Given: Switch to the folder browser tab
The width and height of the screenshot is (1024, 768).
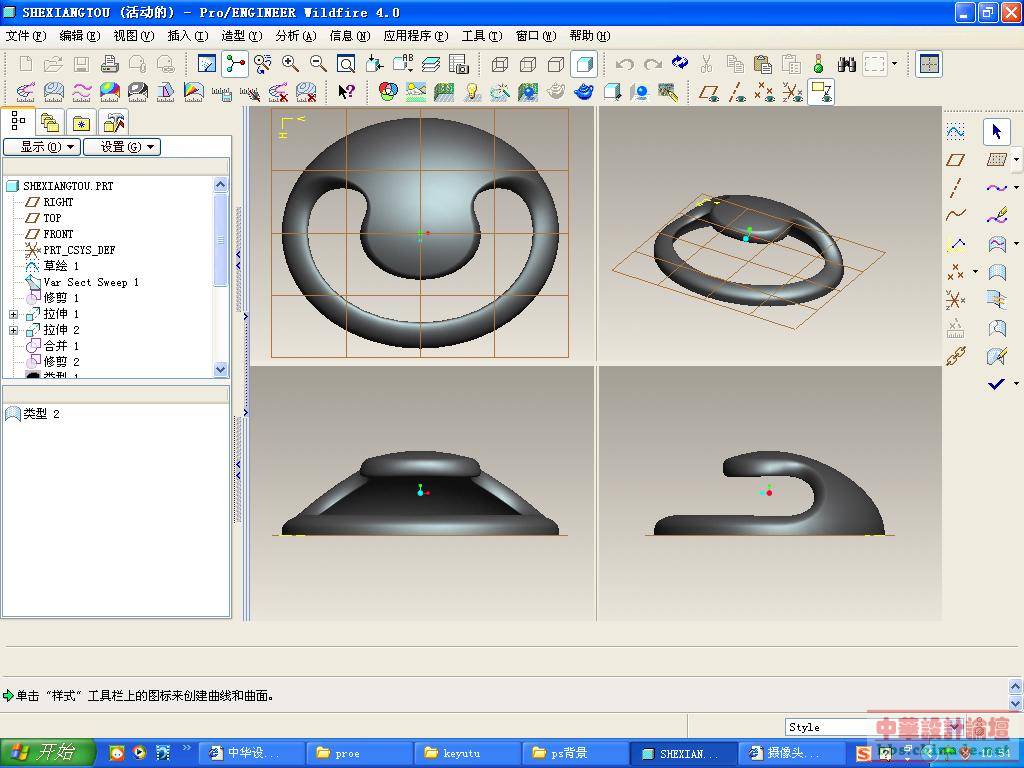Looking at the screenshot, I should (x=49, y=123).
